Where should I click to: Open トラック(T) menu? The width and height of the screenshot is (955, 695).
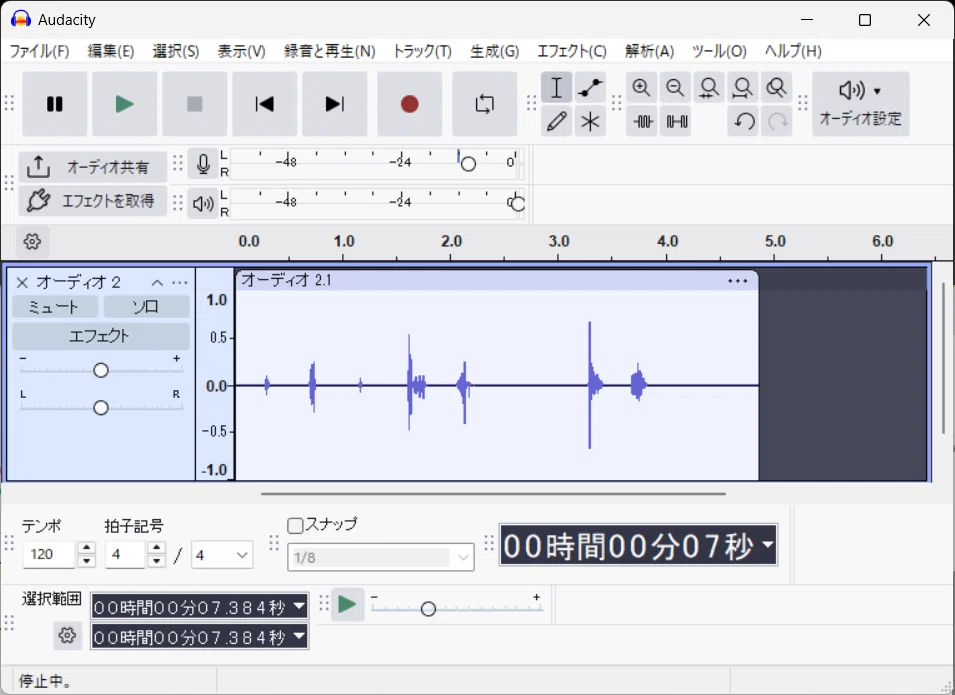click(422, 51)
